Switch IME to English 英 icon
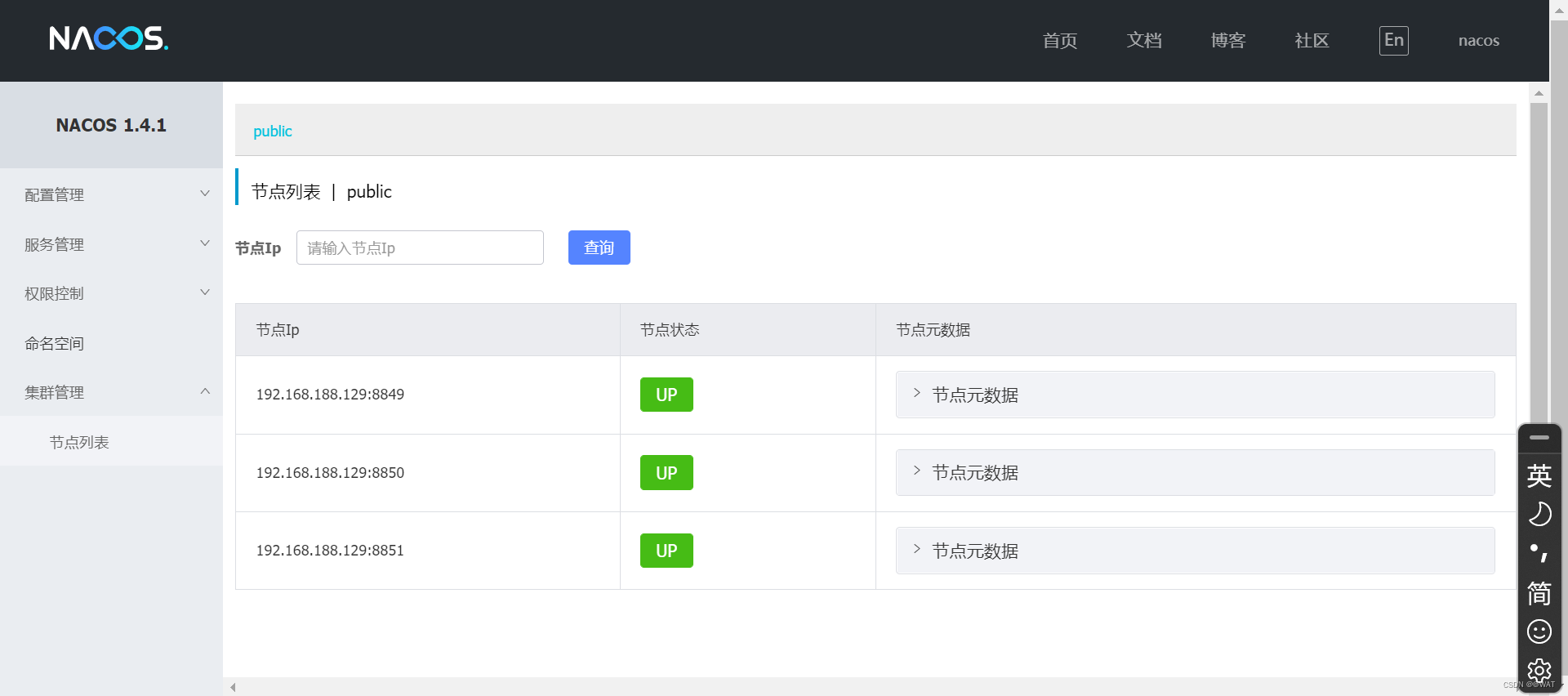 tap(1539, 475)
